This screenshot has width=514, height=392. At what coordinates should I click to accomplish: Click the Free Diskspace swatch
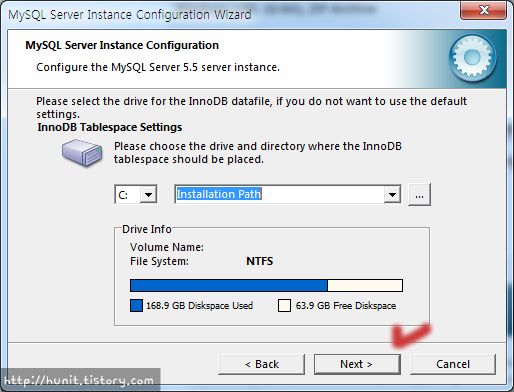[284, 305]
